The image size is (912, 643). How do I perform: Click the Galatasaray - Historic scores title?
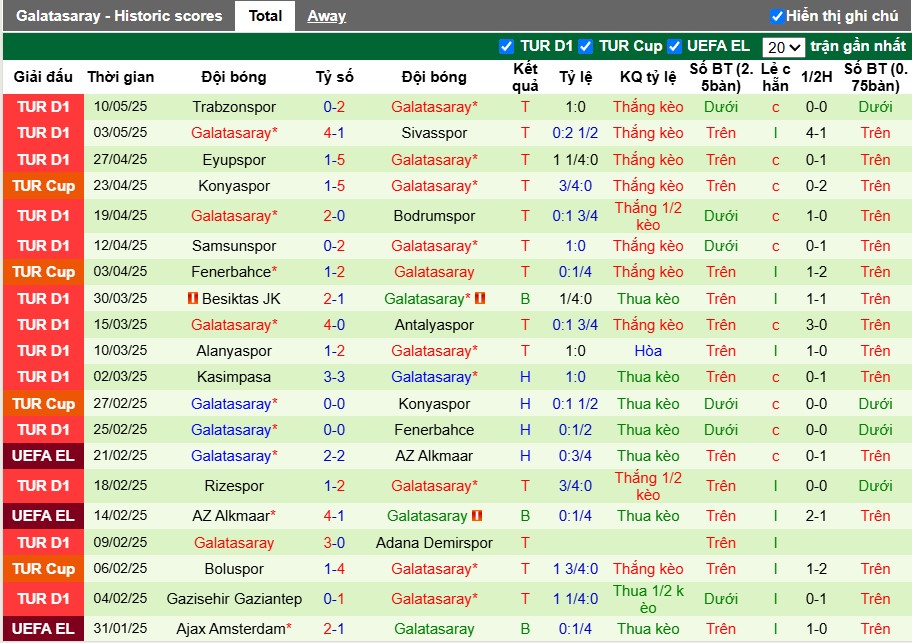pos(119,16)
